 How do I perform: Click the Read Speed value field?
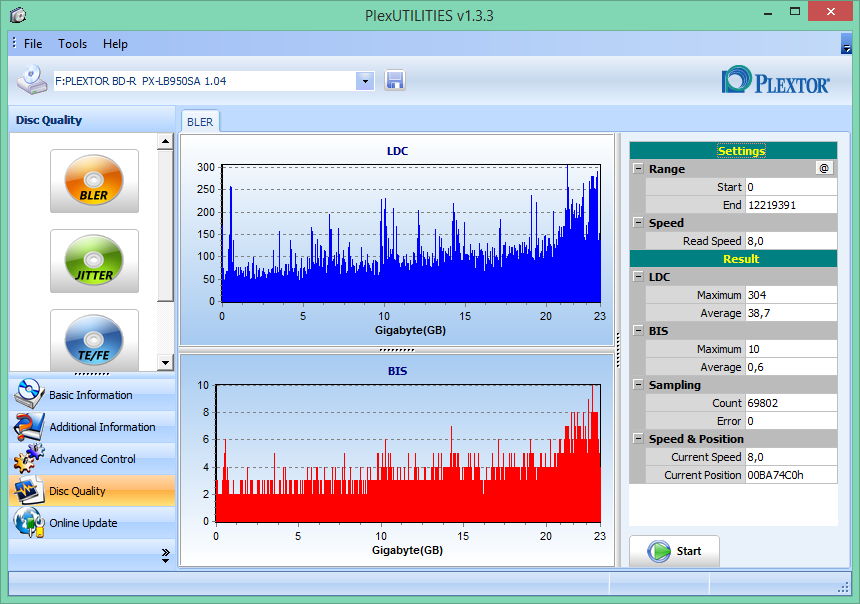pos(791,241)
